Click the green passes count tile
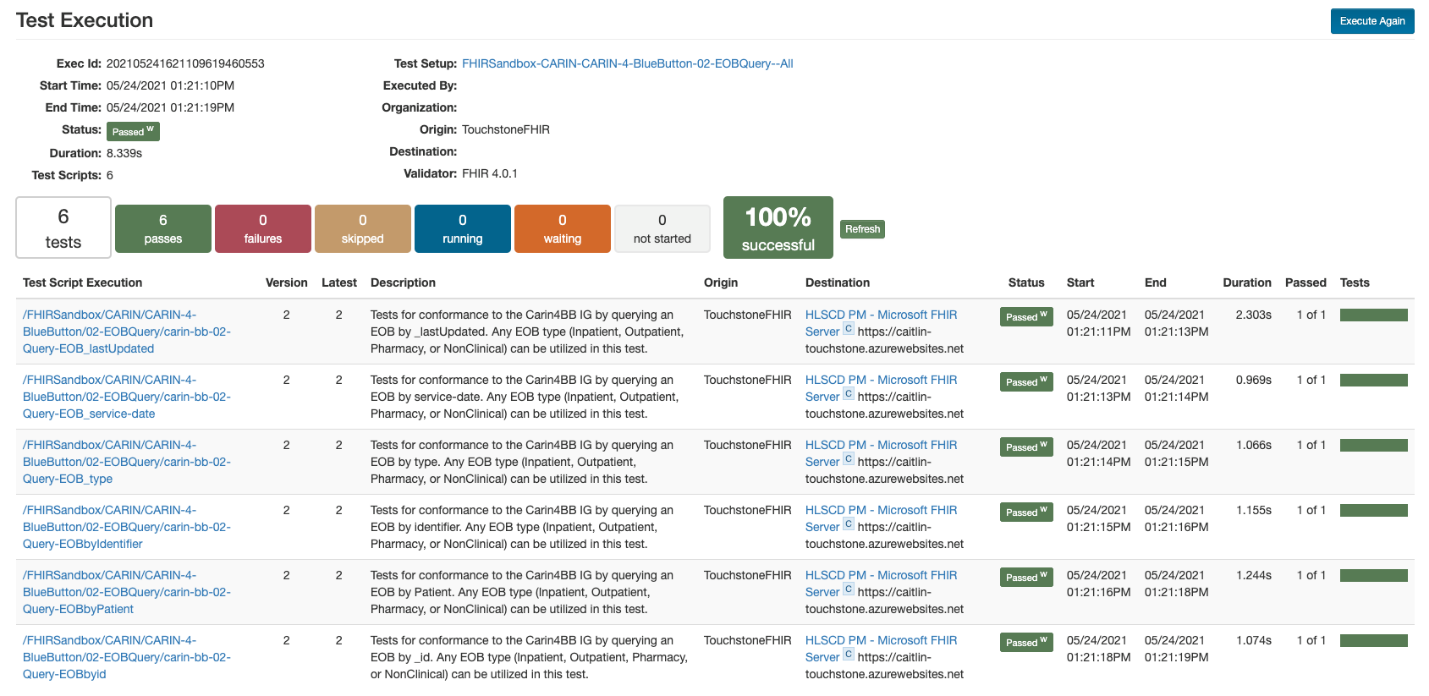Screen dimensions: 1429x696 tap(162, 228)
